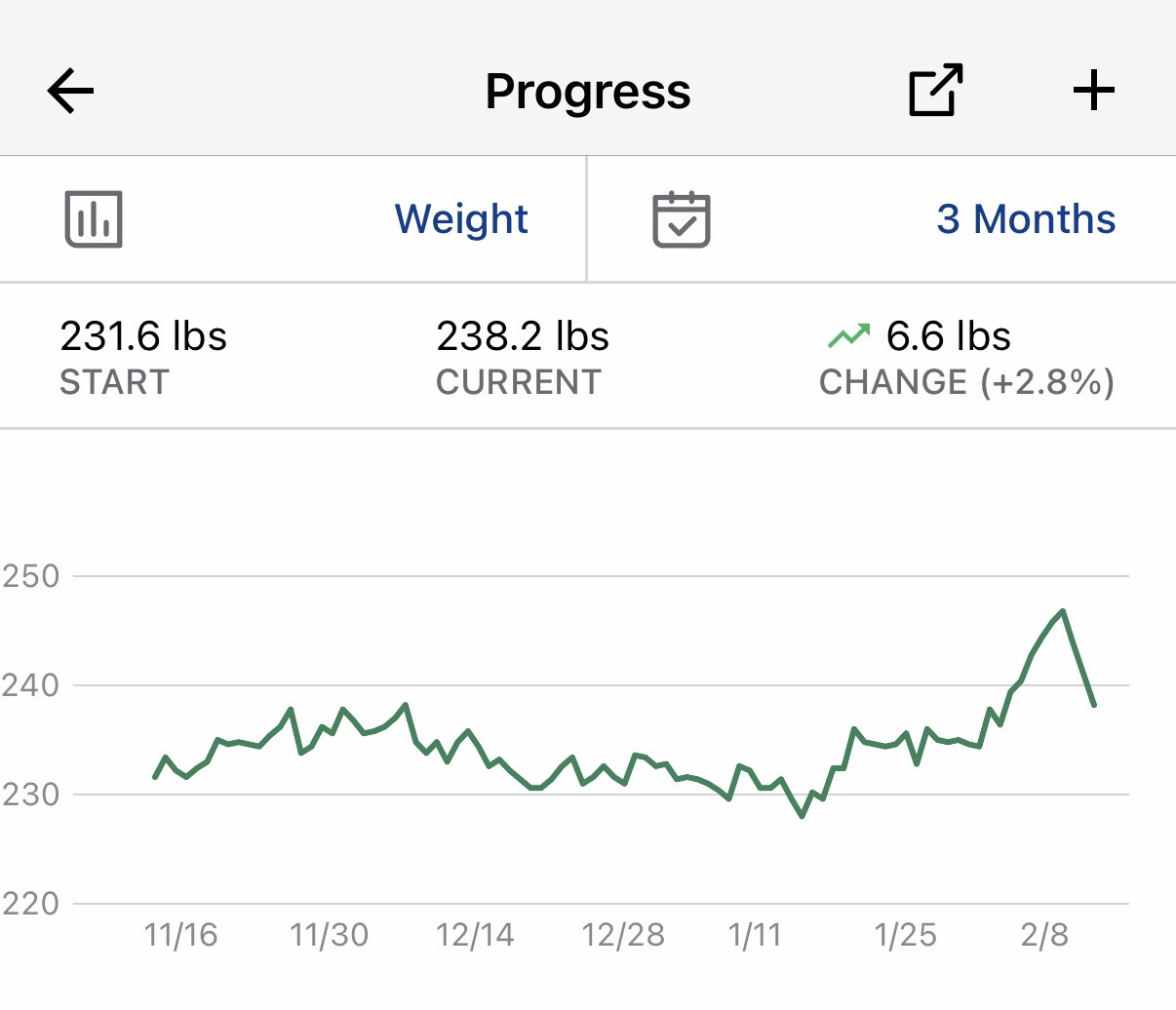Select the 231.6 lbs START value
This screenshot has width=1176, height=1010.
[143, 336]
